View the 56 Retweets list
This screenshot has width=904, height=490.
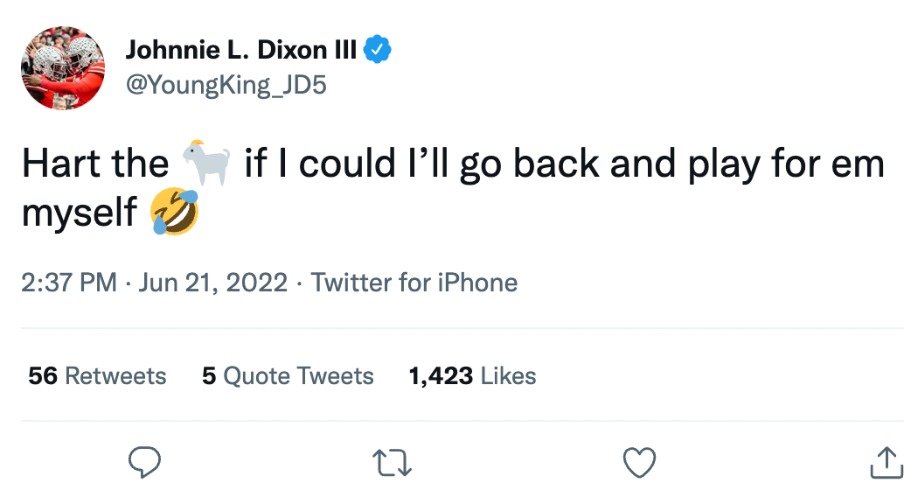(x=97, y=376)
